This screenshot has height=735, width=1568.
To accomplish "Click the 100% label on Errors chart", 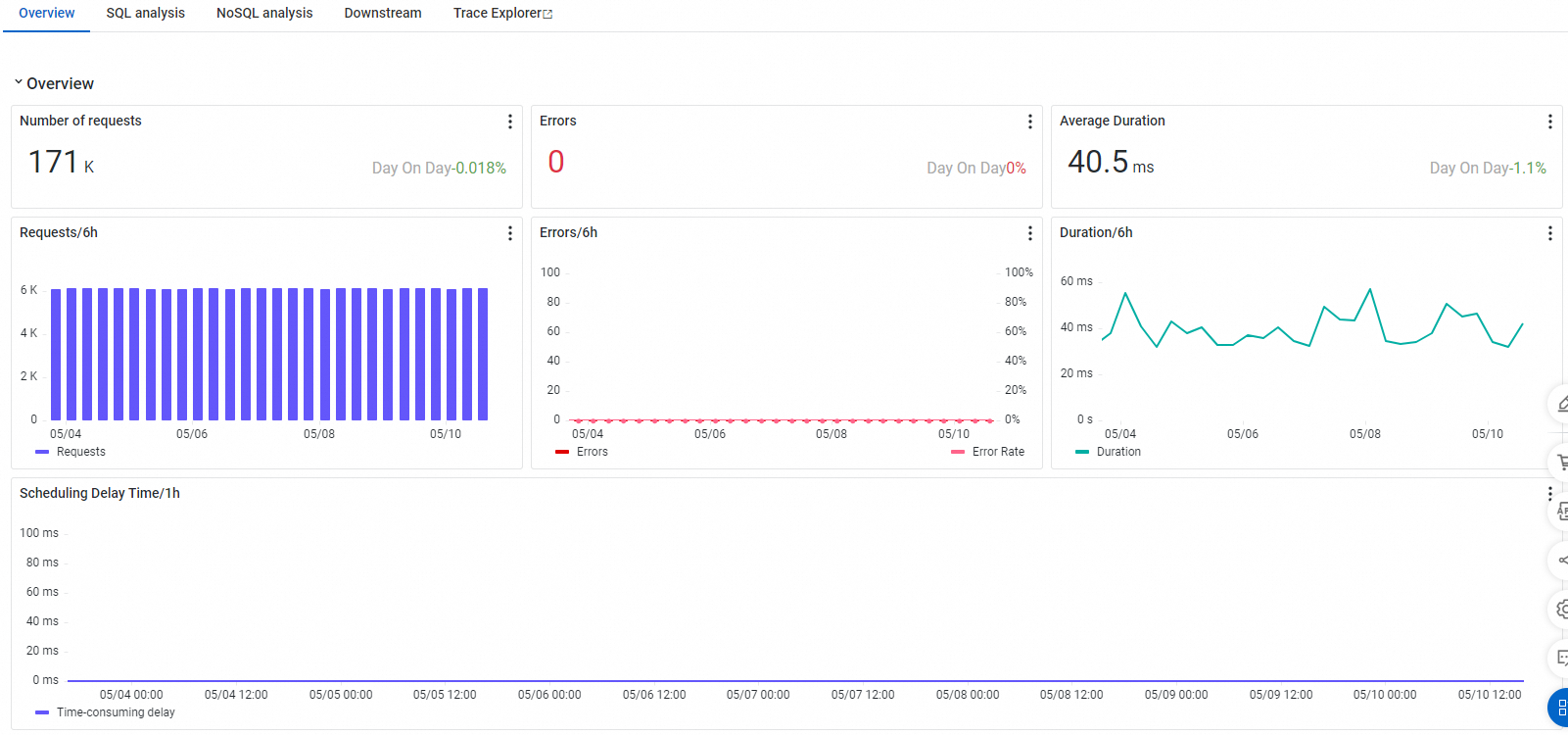I will tap(1019, 272).
